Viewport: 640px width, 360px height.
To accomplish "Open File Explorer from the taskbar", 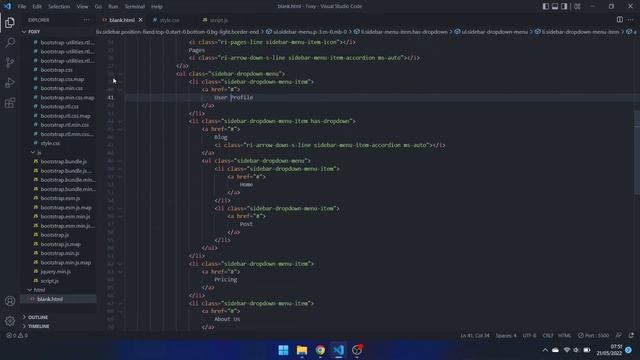I will pyautogui.click(x=302, y=350).
